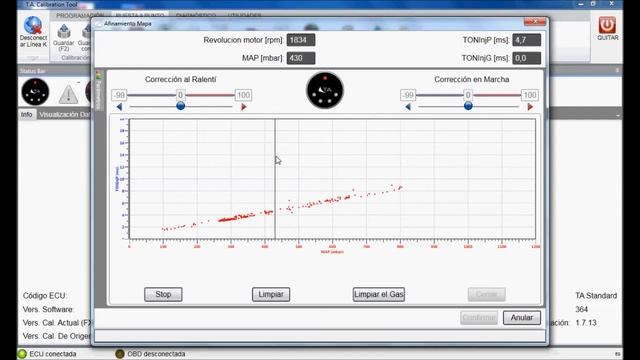Viewport: 640px width, 360px height.
Task: Click the Marcha slider 100 maximum box
Action: click(x=530, y=95)
